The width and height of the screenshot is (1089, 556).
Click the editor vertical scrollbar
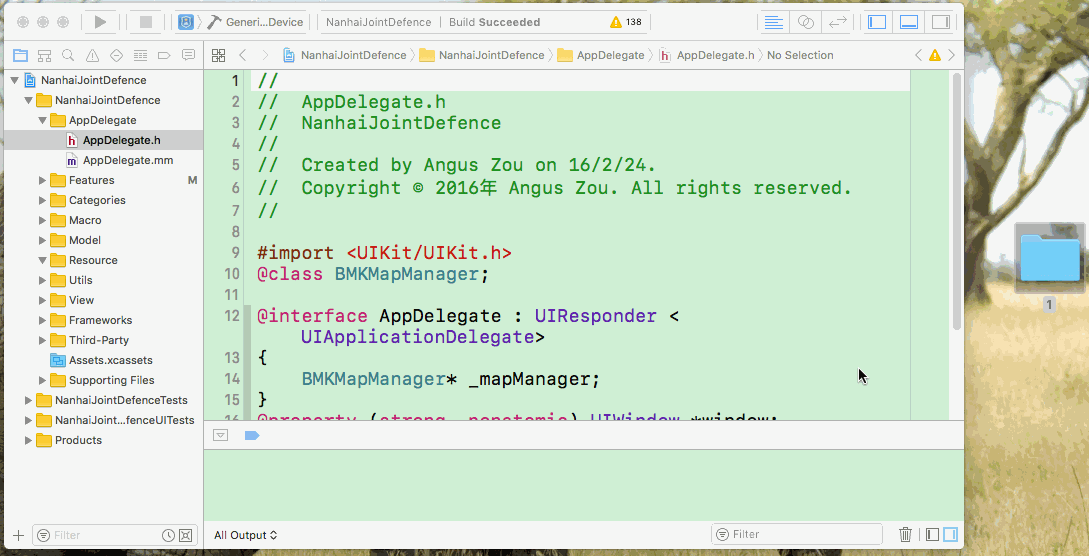coord(957,201)
